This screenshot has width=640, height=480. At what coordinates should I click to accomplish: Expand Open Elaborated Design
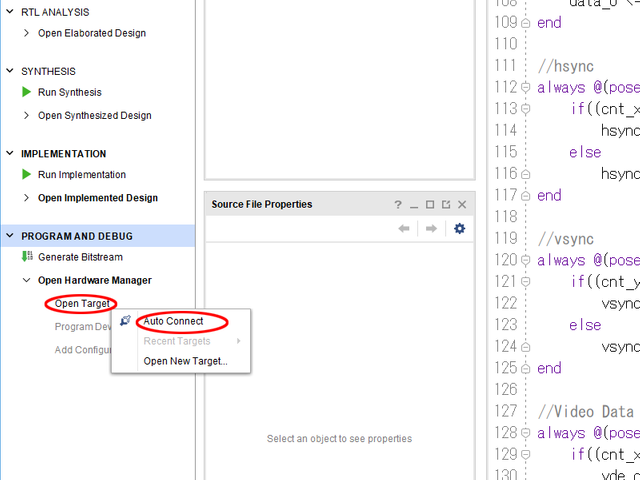point(27,33)
